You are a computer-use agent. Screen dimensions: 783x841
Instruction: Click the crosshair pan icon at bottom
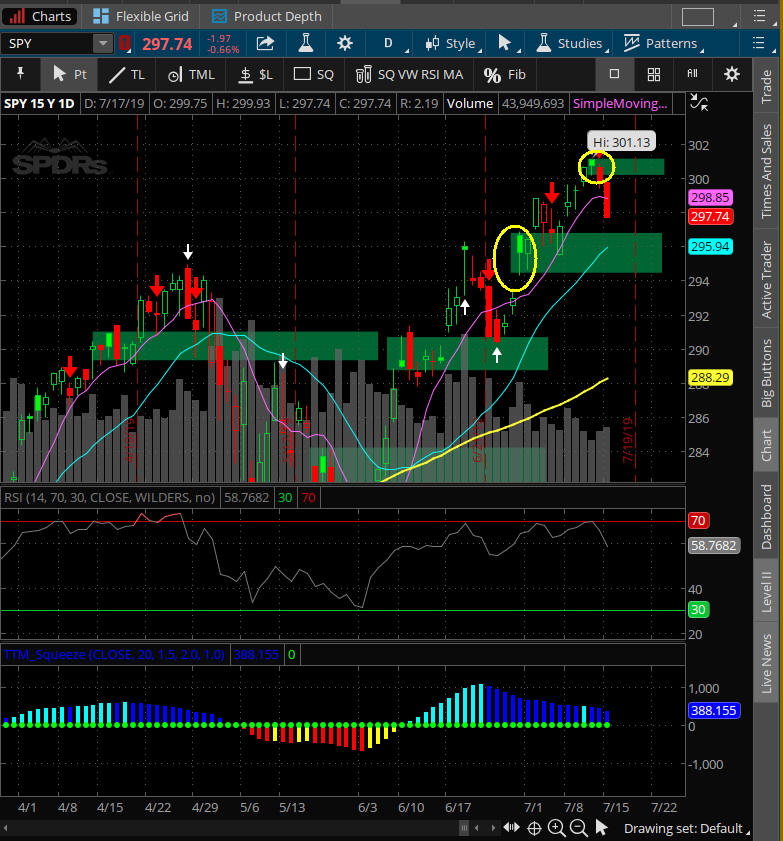coord(534,828)
